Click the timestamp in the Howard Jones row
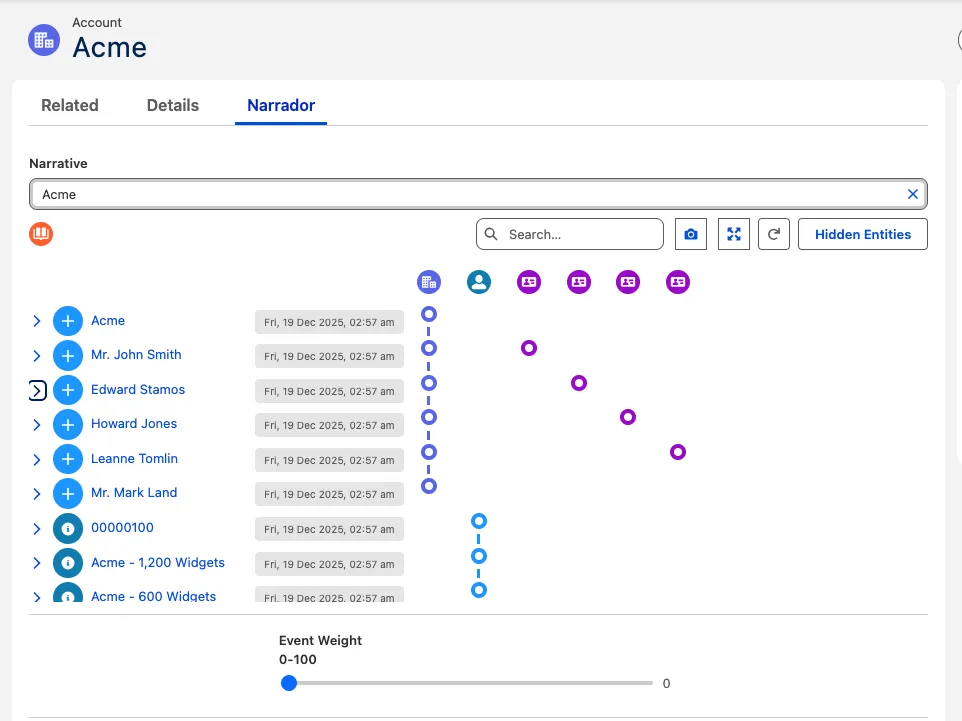 pos(329,425)
